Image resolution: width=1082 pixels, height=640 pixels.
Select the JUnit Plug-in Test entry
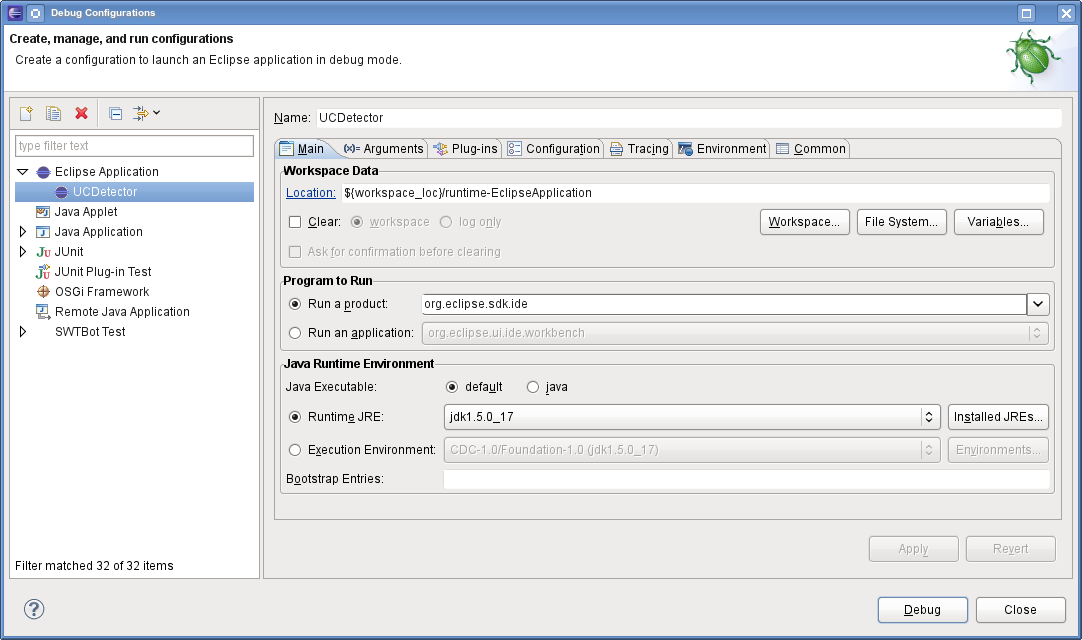tap(102, 272)
